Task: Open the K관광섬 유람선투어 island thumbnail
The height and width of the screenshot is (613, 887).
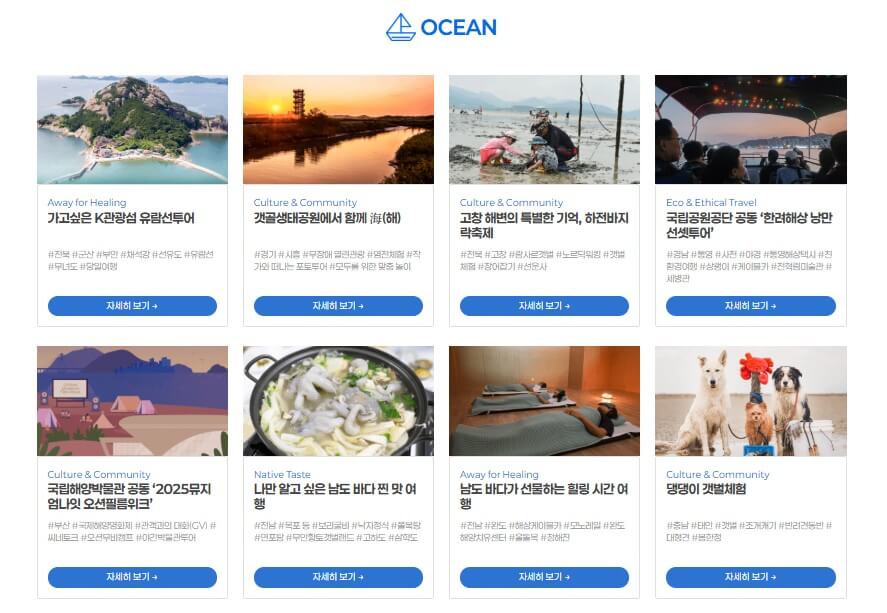Action: pyautogui.click(x=132, y=129)
